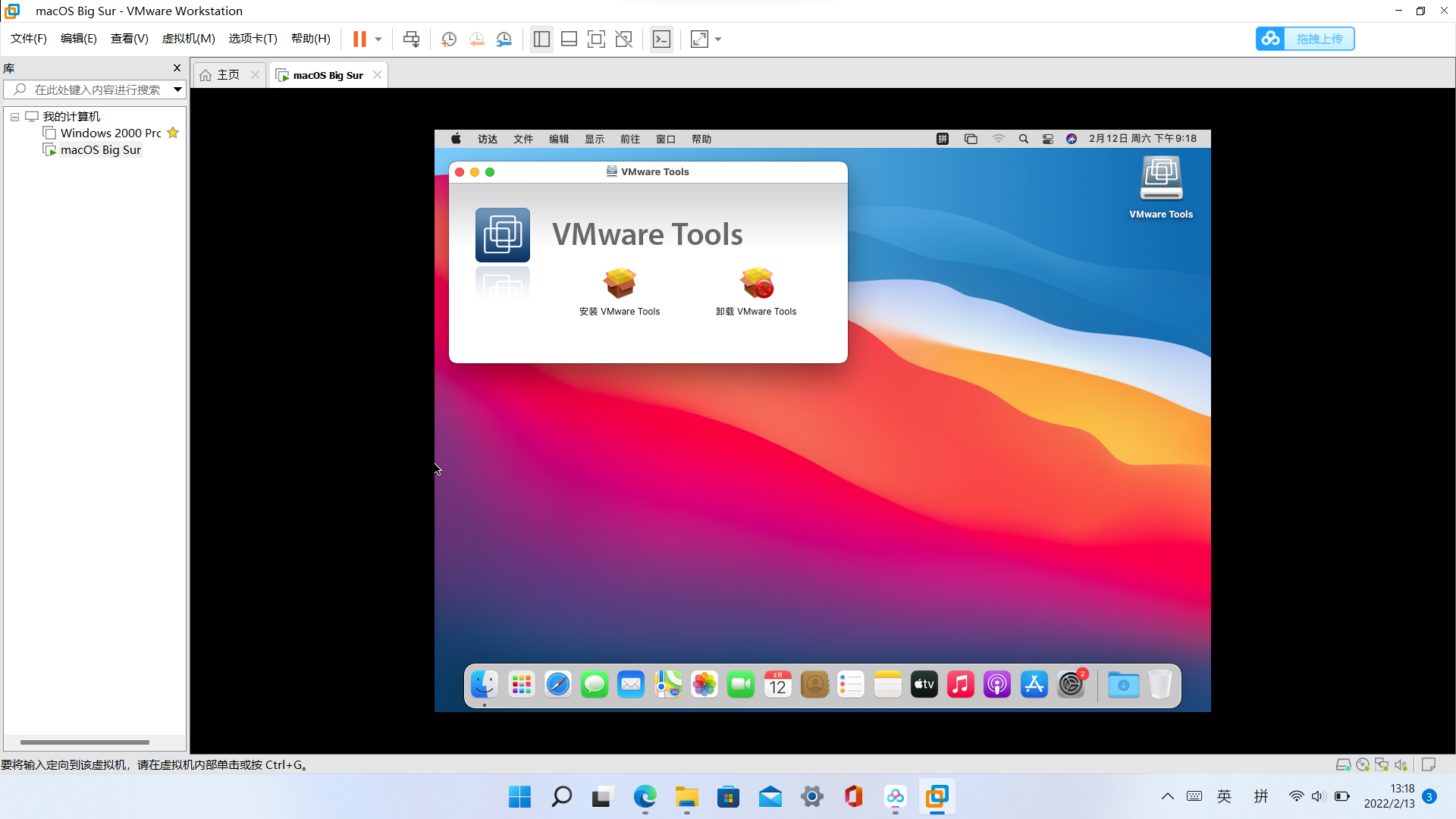
Task: Select Windows 2000 Pro in library
Action: coord(111,133)
